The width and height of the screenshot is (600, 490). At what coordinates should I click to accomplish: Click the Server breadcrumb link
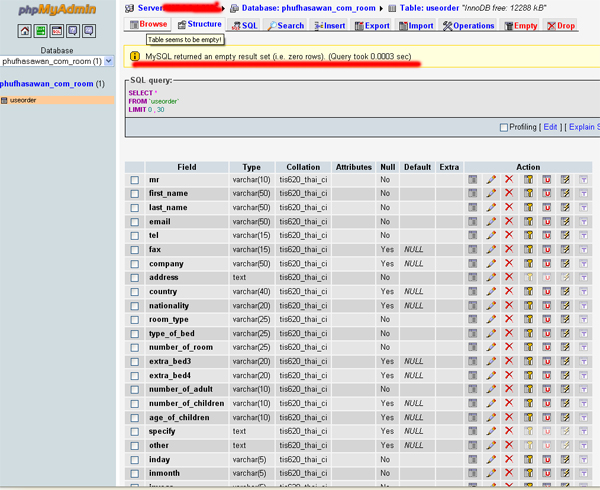[150, 8]
